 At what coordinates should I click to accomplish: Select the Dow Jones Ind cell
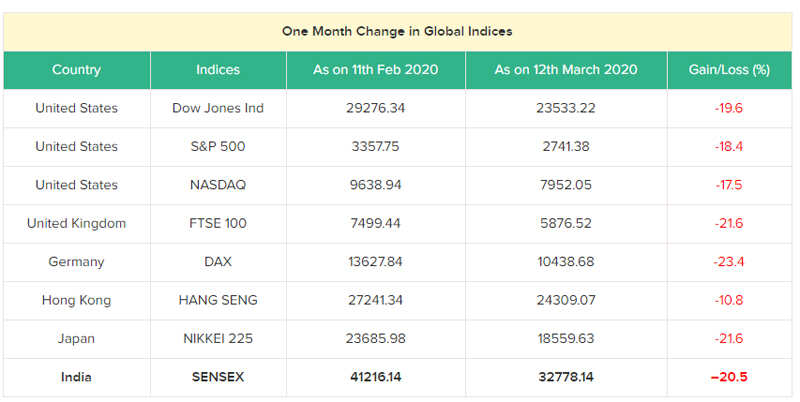pyautogui.click(x=218, y=108)
